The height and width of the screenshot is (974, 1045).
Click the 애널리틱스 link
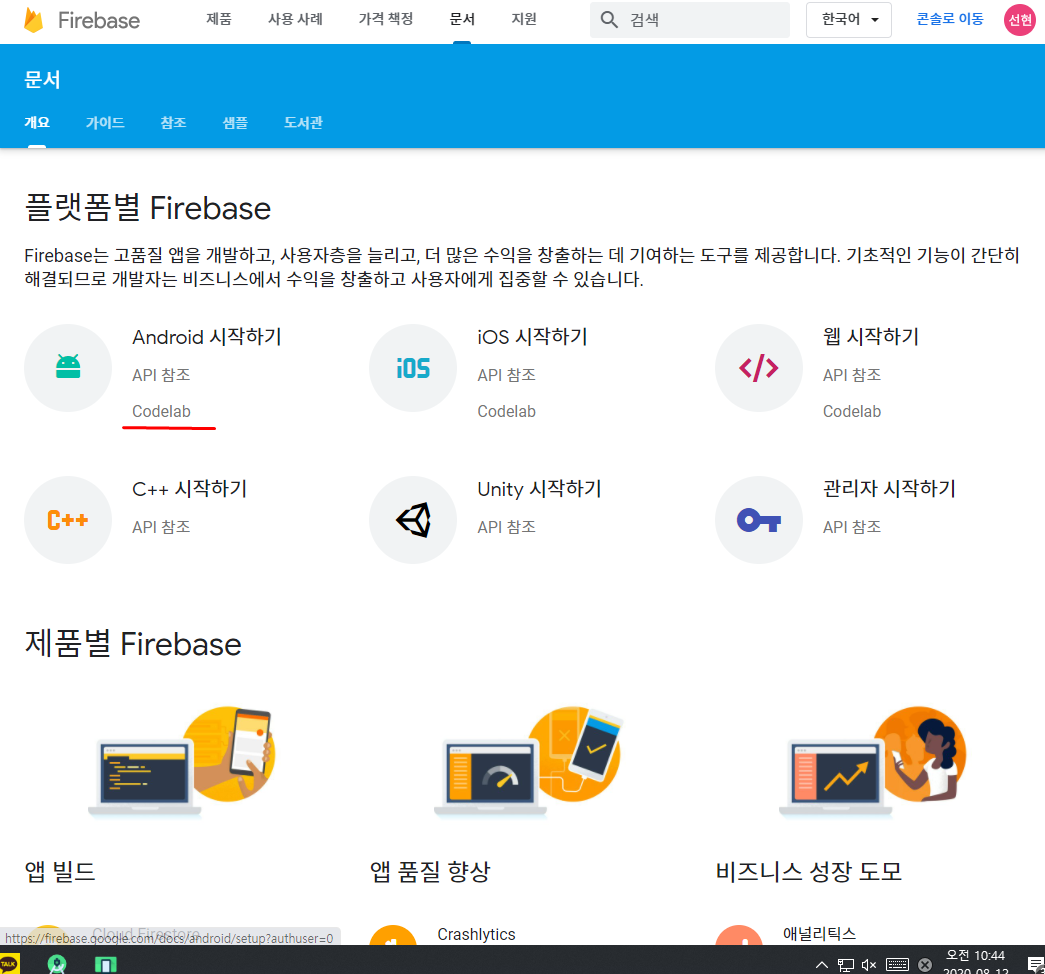820,934
